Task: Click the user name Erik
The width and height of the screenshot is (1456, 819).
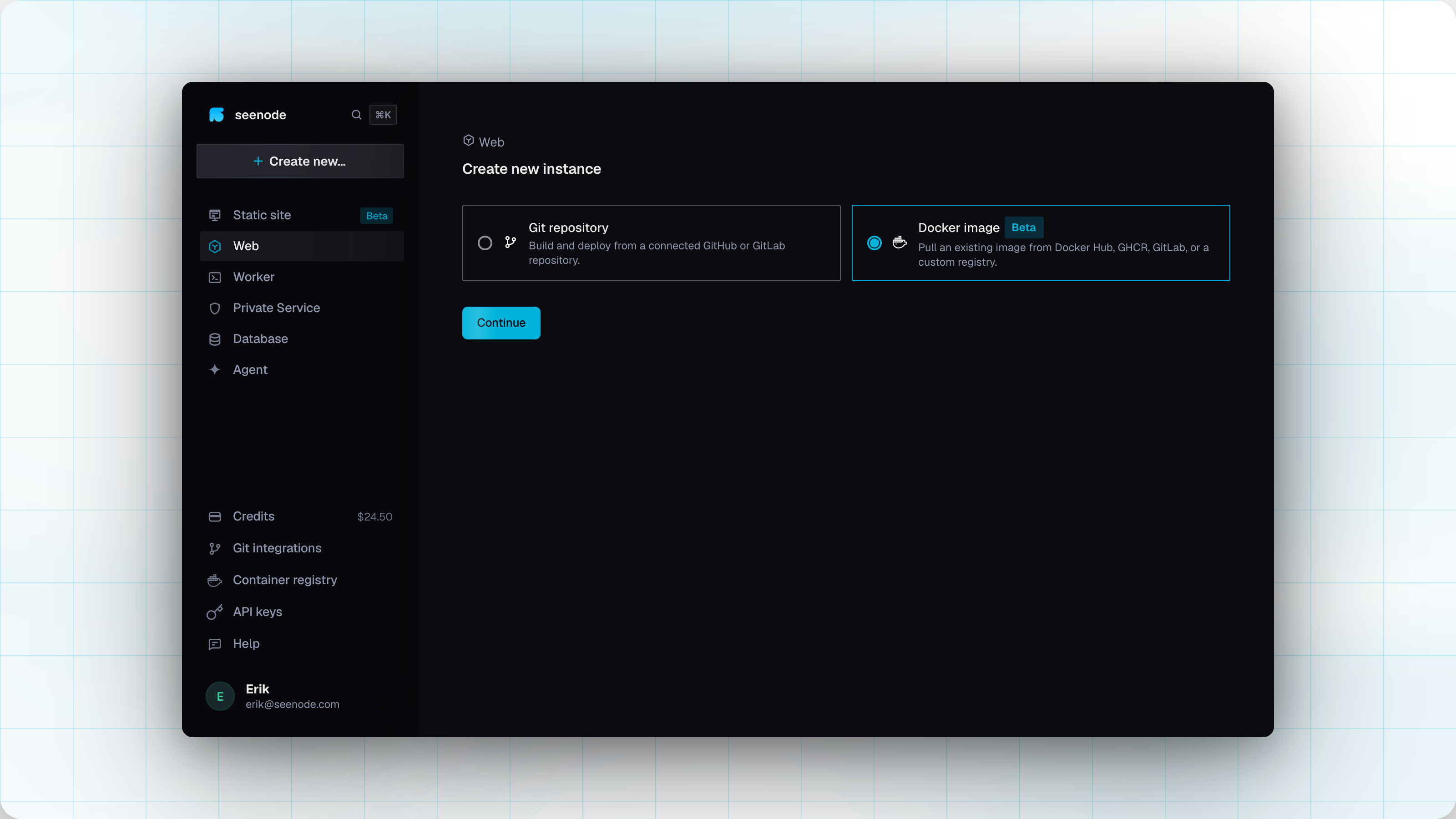Action: 257,689
